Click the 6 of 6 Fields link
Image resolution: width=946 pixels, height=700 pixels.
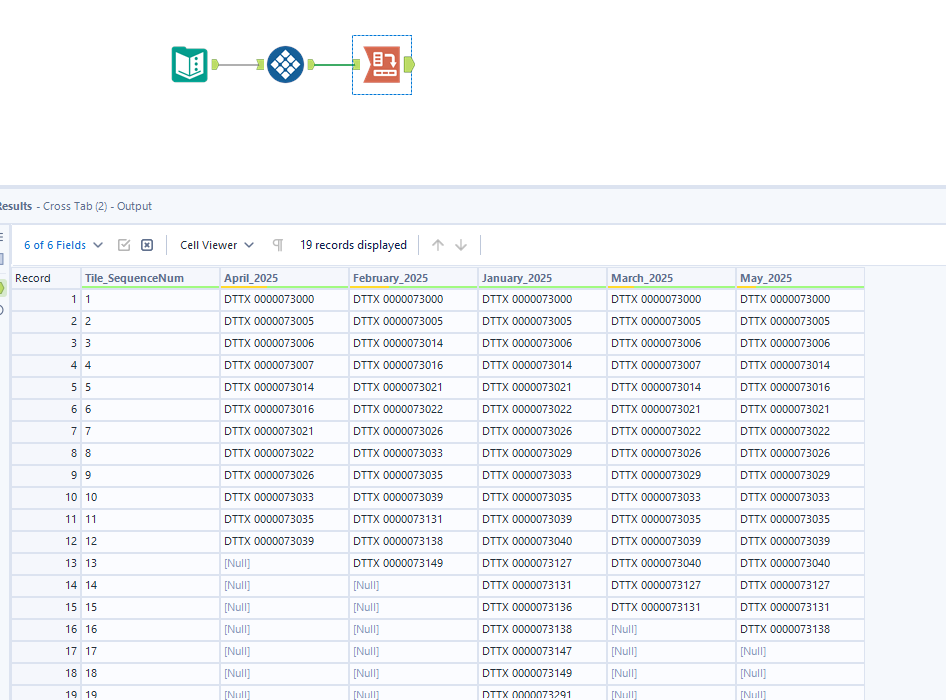(55, 245)
